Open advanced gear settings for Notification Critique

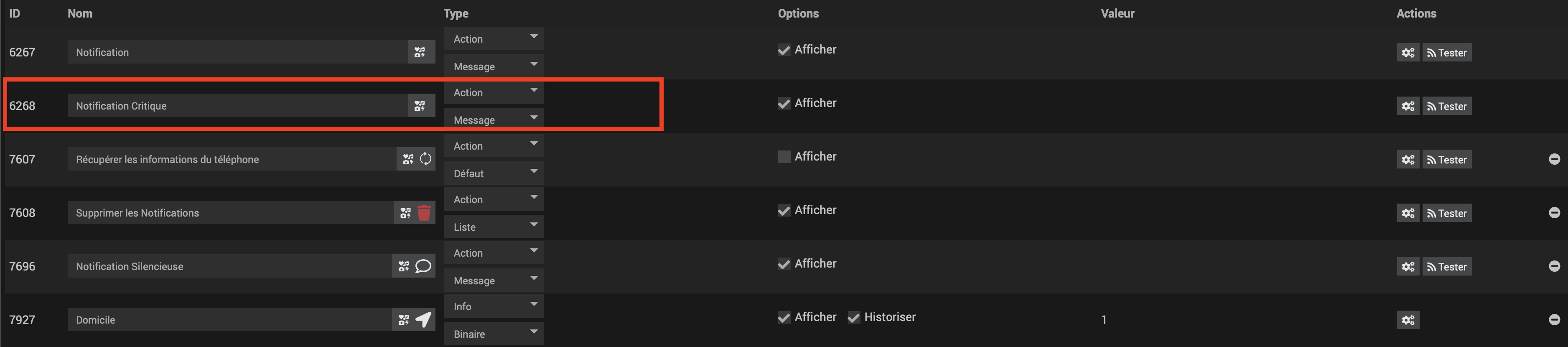pos(1407,106)
